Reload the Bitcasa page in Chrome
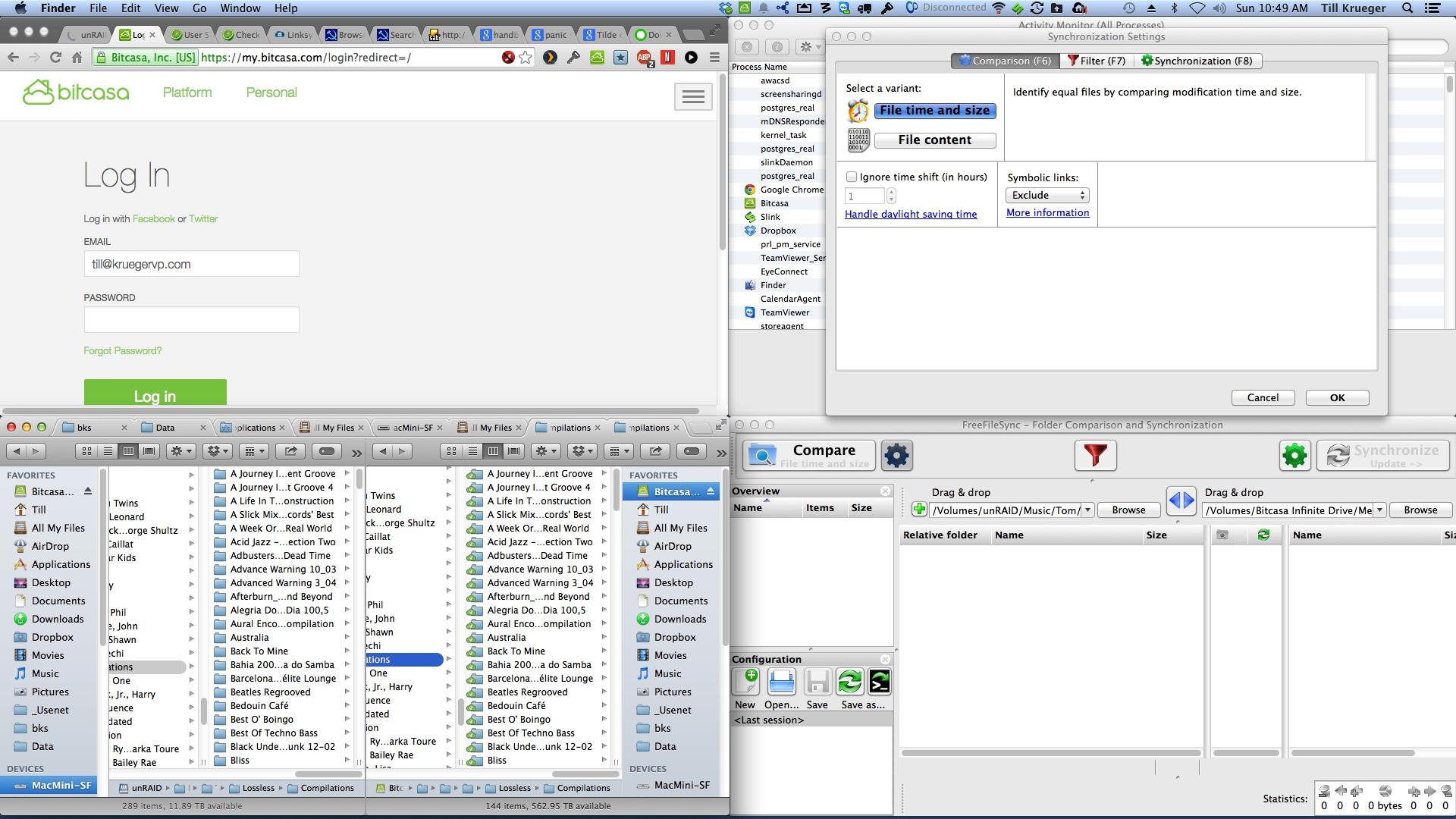The image size is (1456, 819). (55, 57)
